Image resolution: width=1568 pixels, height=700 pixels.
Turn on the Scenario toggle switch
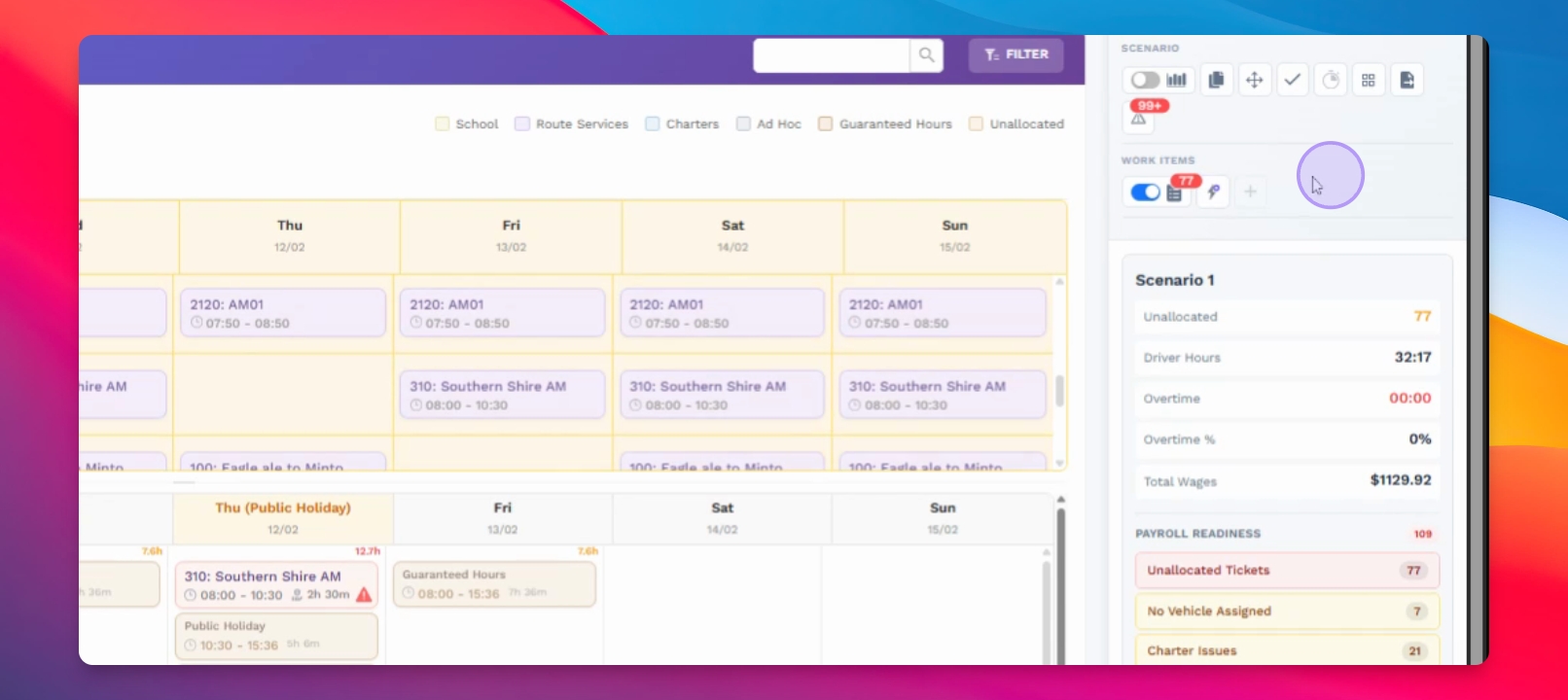pyautogui.click(x=1145, y=80)
